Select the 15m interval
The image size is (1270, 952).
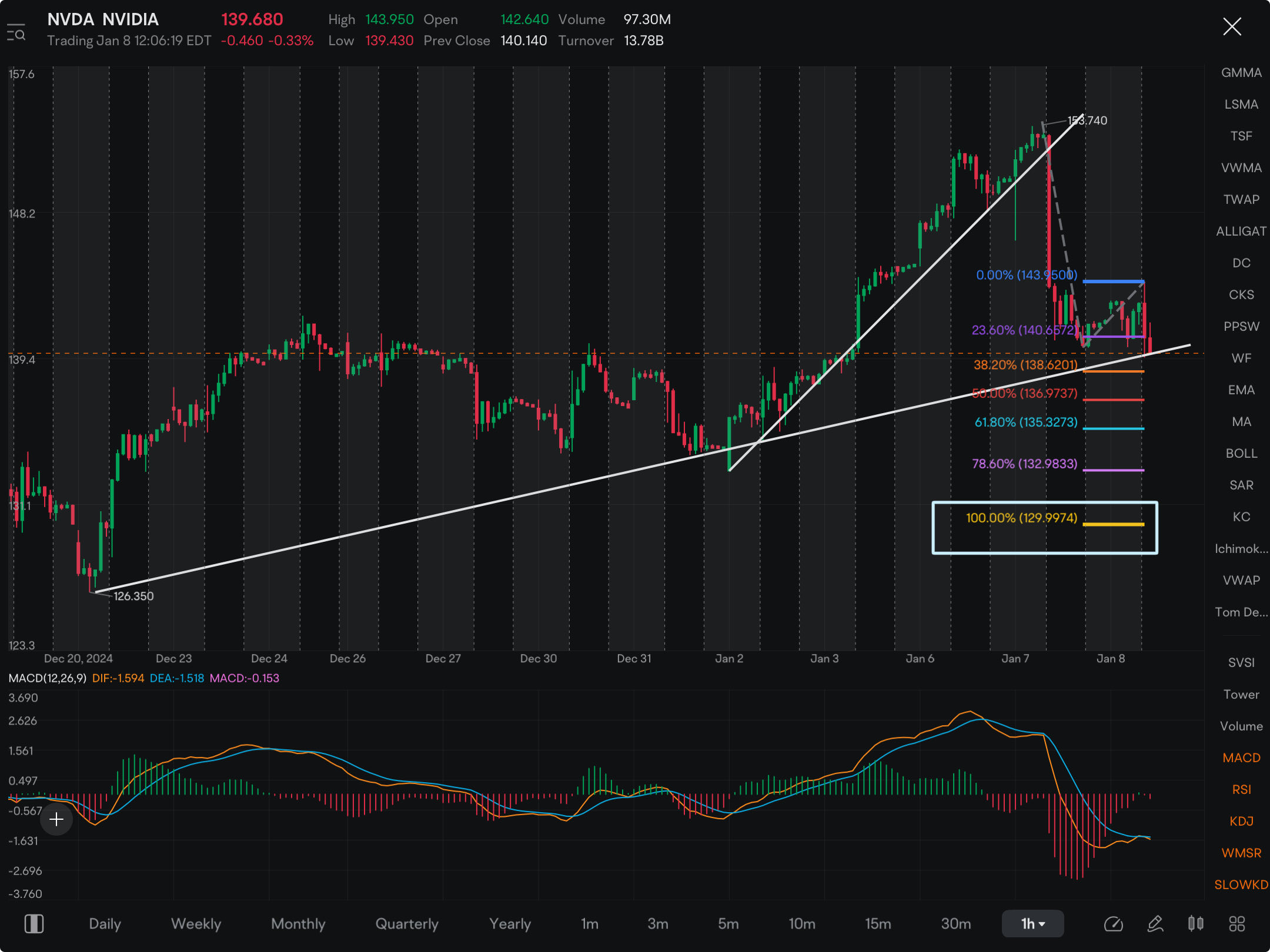click(878, 924)
